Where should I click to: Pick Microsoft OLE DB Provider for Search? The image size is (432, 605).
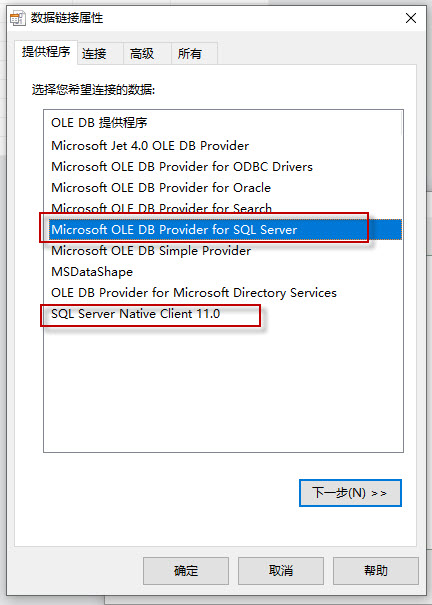pos(161,208)
